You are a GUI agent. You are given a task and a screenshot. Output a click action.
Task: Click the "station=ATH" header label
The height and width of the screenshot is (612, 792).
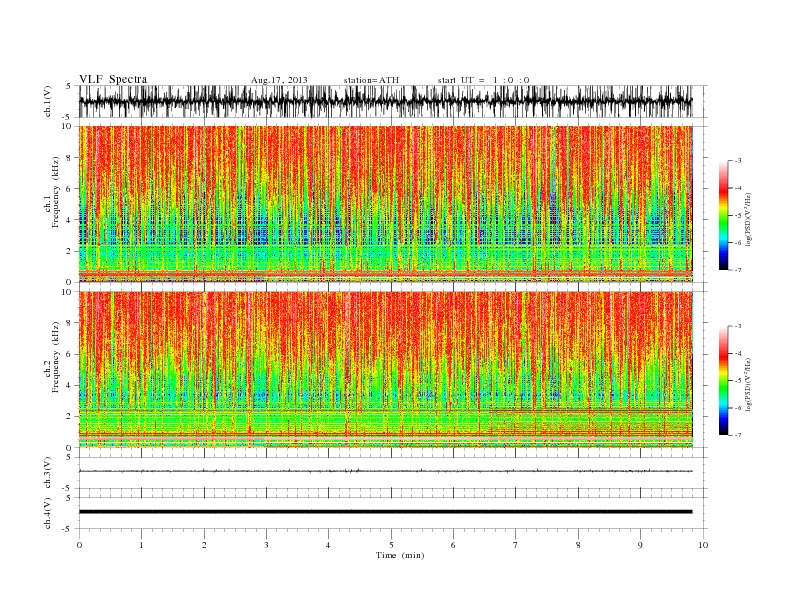point(371,80)
